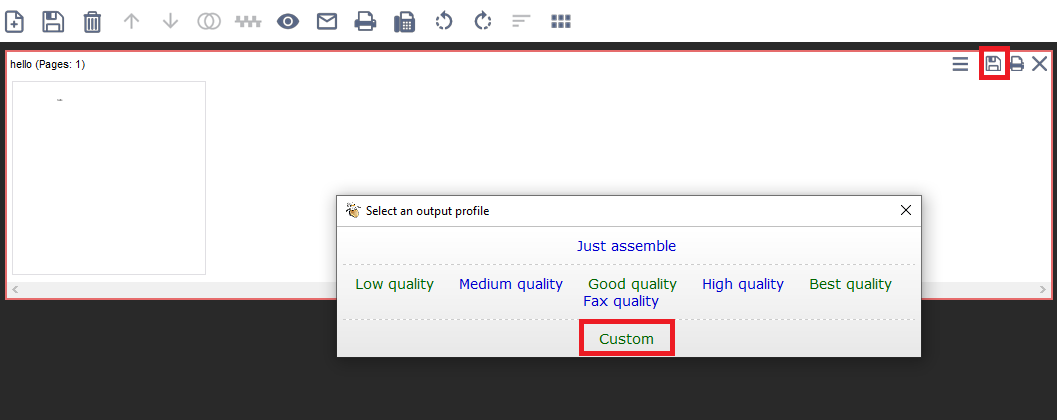This screenshot has width=1057, height=420.
Task: Click the eye preview icon
Action: [288, 22]
